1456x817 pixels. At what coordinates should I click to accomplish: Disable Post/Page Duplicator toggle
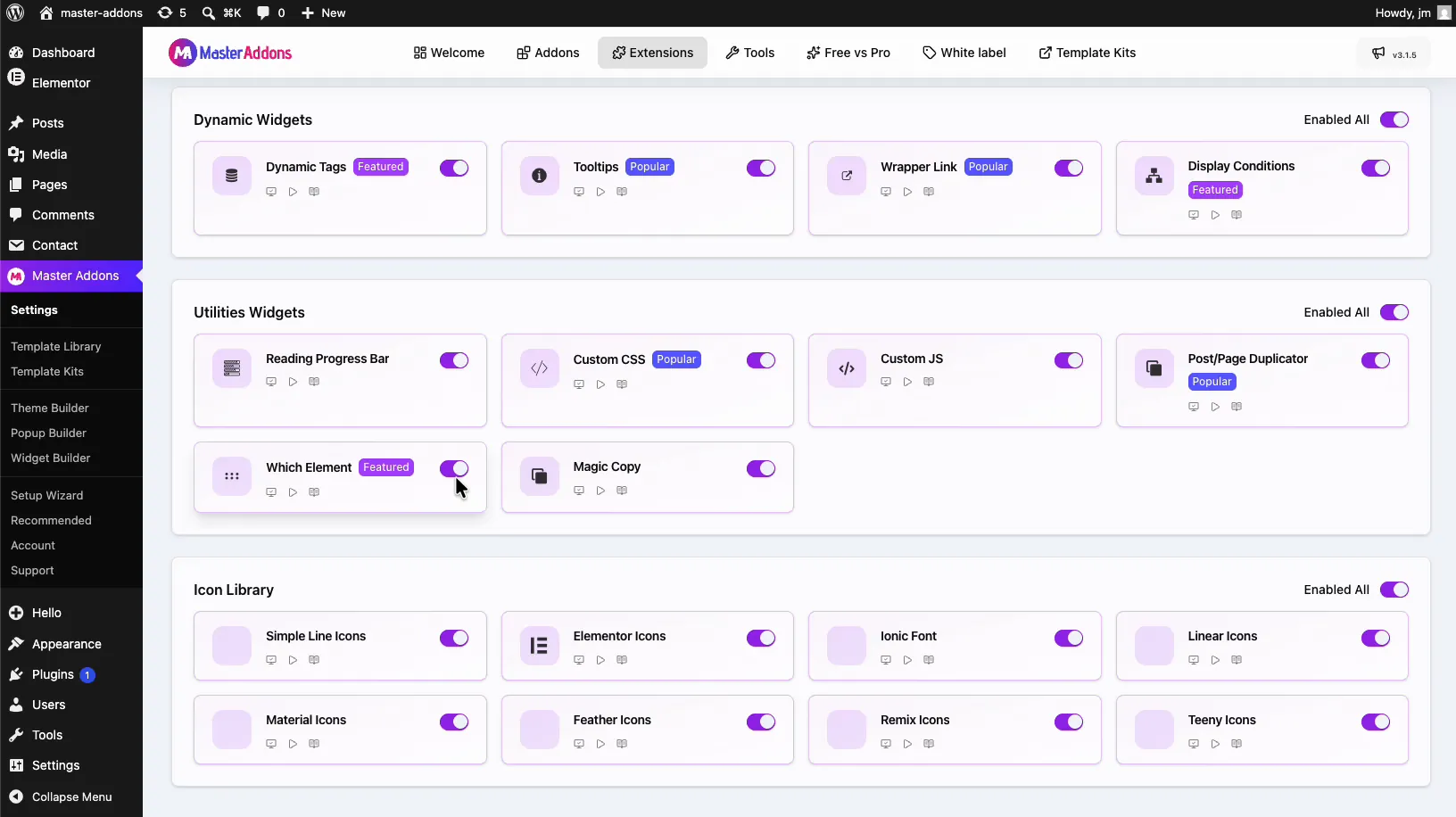[1376, 360]
